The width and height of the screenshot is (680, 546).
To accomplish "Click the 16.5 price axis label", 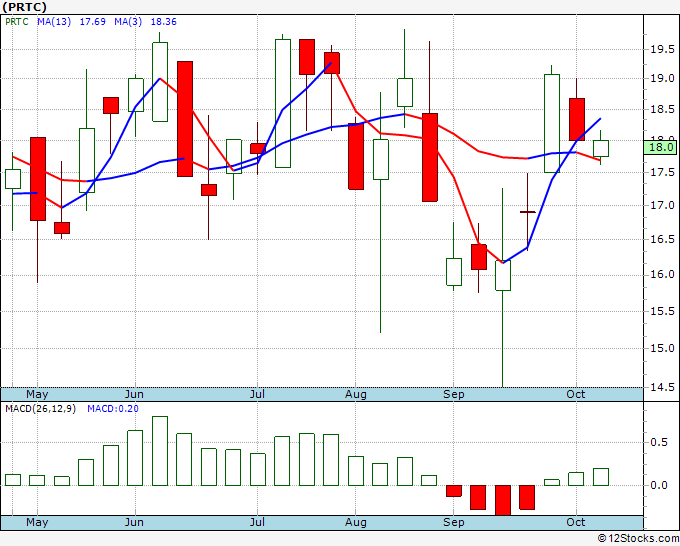I will pyautogui.click(x=662, y=239).
